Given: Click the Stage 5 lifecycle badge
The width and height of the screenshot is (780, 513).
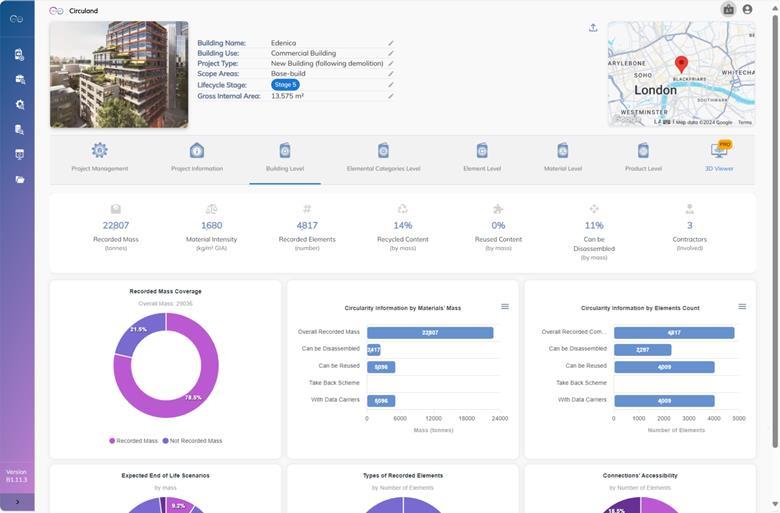Looking at the screenshot, I should coord(285,85).
